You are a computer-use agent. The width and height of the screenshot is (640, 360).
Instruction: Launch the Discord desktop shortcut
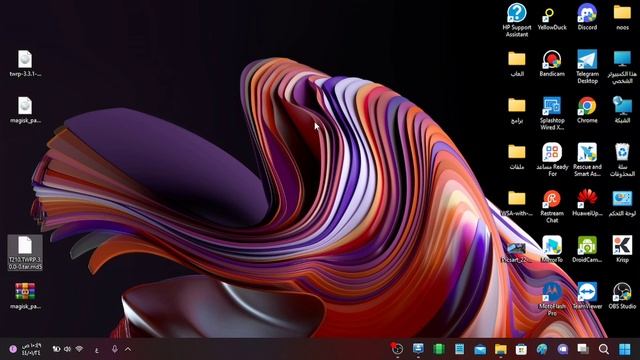pos(587,16)
